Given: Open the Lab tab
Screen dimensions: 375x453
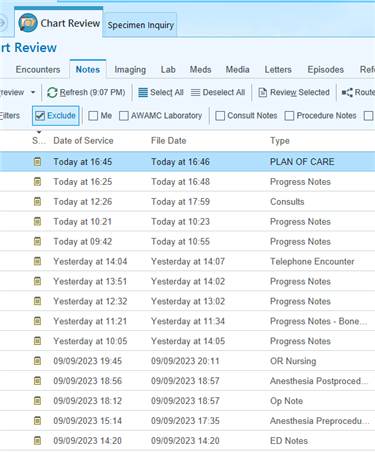Looking at the screenshot, I should (168, 70).
